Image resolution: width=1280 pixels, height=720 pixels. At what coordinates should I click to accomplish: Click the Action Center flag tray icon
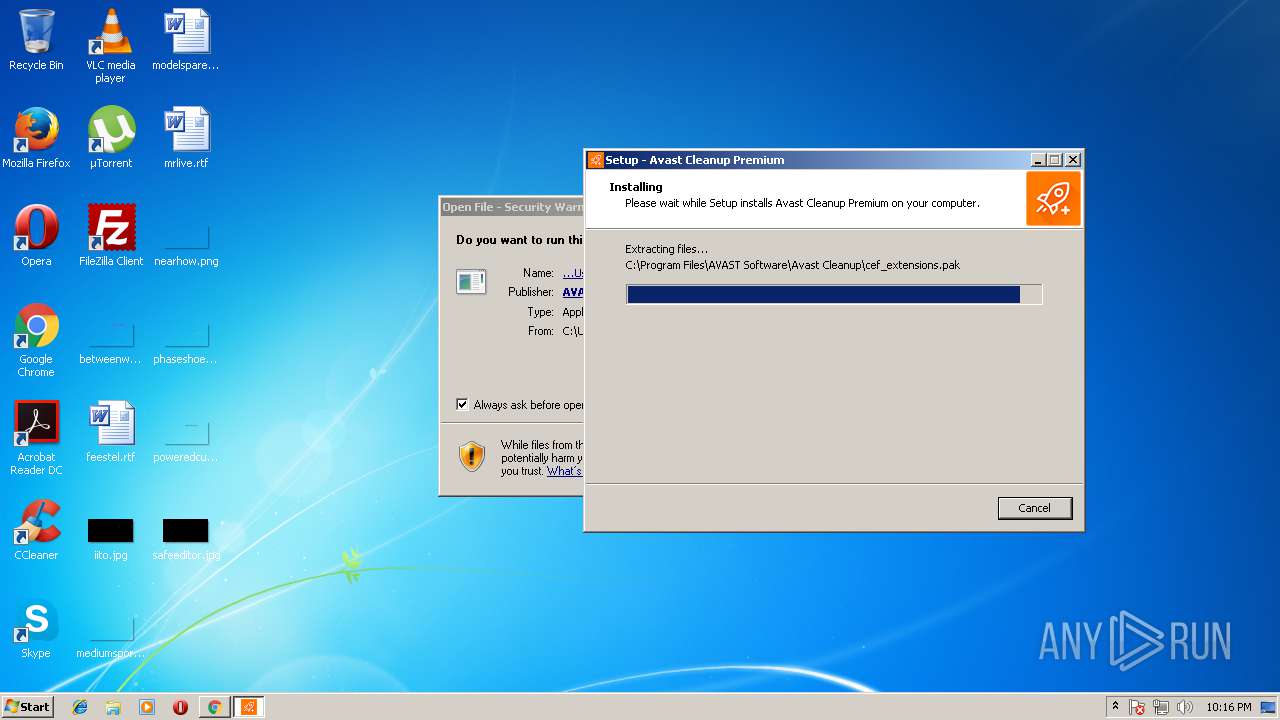1137,707
